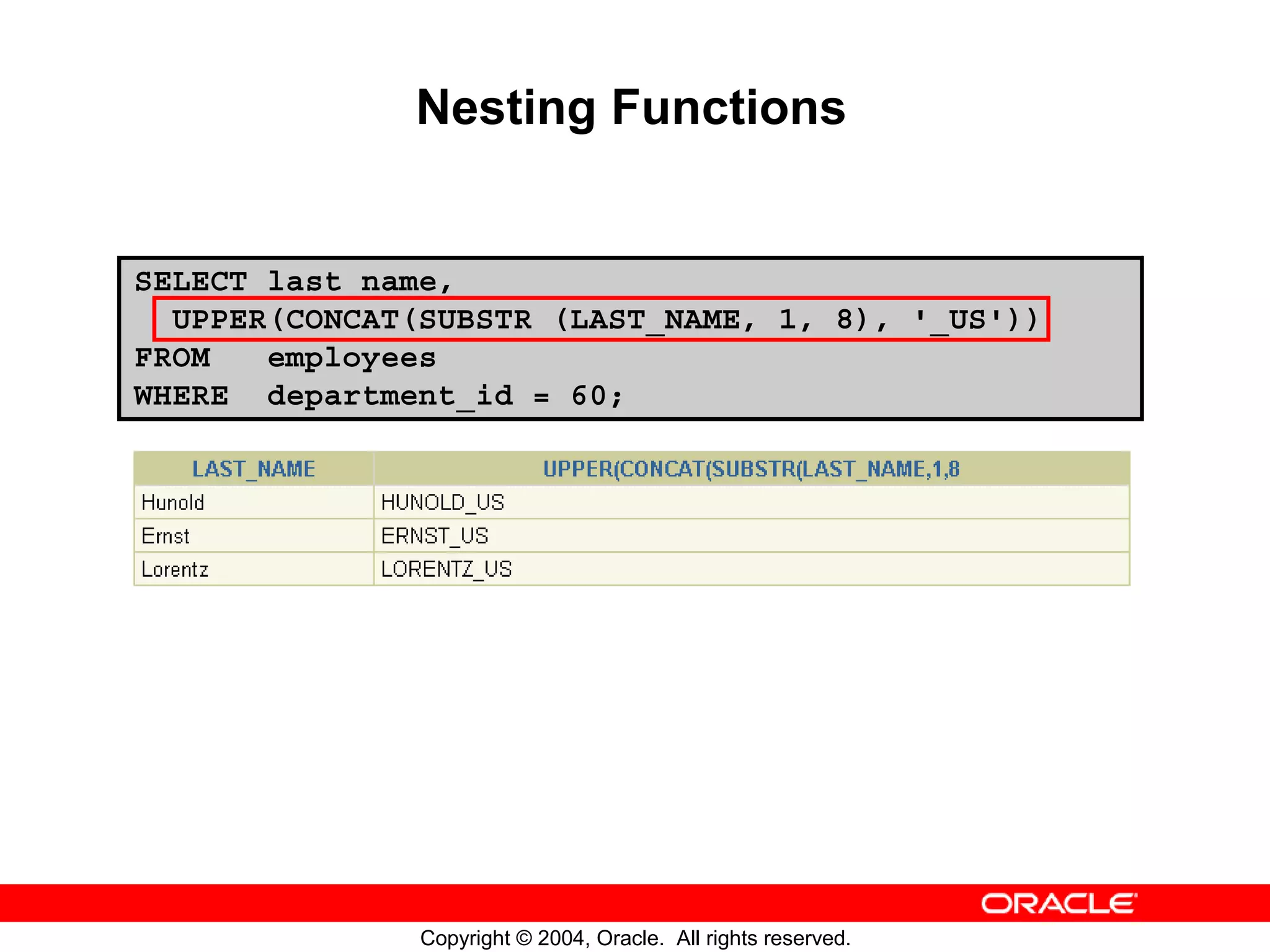Click the word SUBSTR in query
The height and width of the screenshot is (952, 1270).
[475, 320]
